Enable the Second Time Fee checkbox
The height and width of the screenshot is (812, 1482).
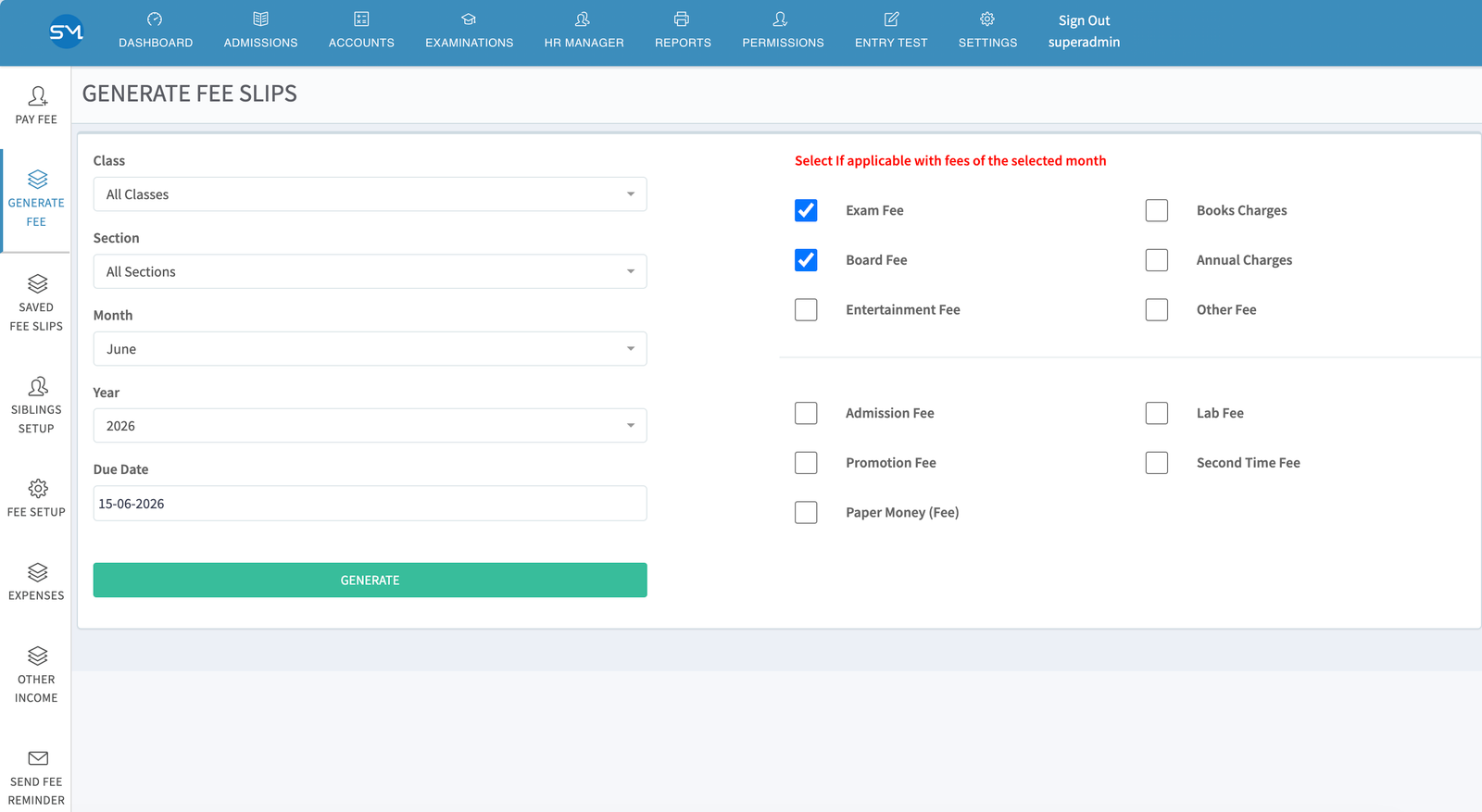(x=1157, y=463)
